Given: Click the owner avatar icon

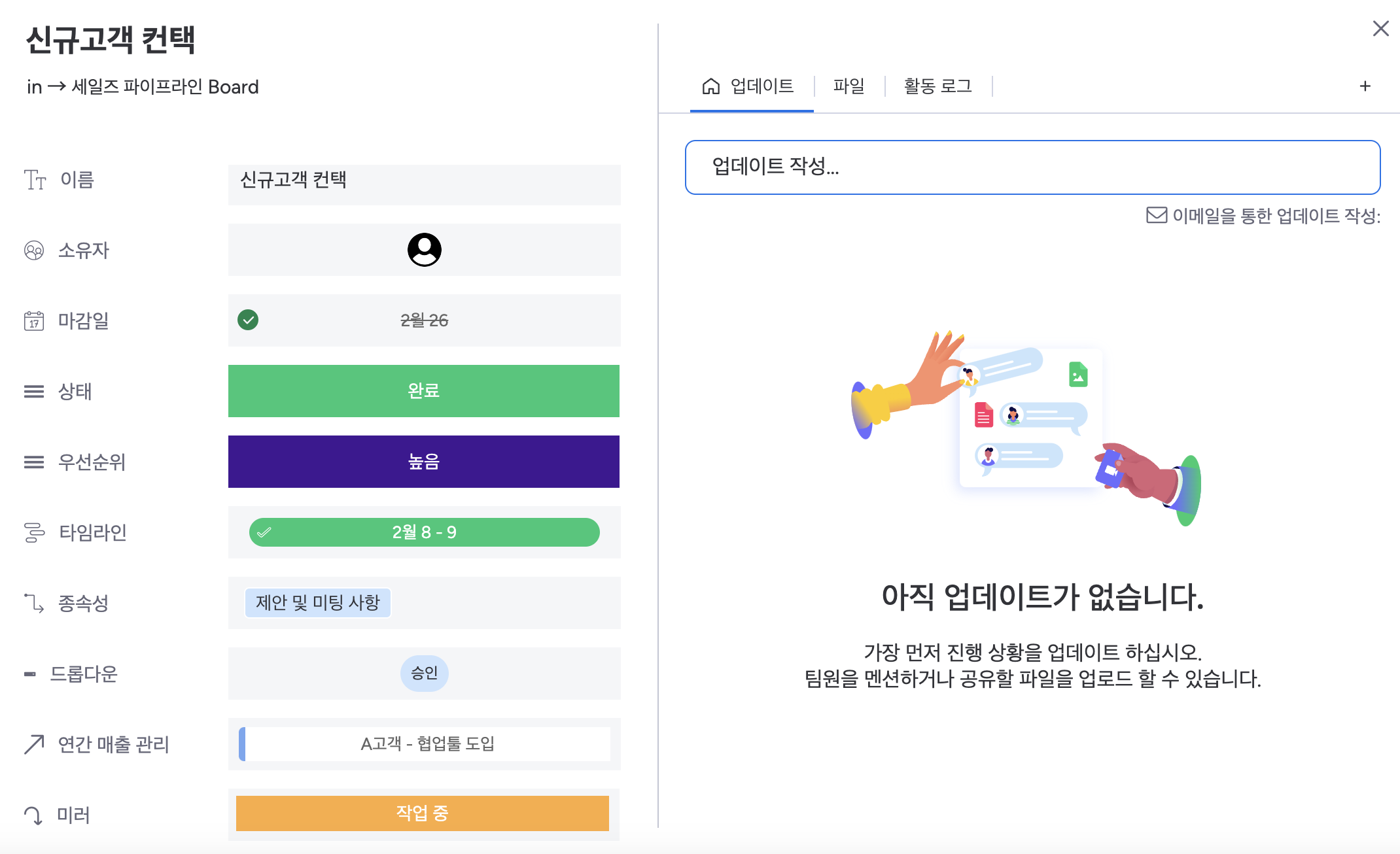Looking at the screenshot, I should coord(424,250).
